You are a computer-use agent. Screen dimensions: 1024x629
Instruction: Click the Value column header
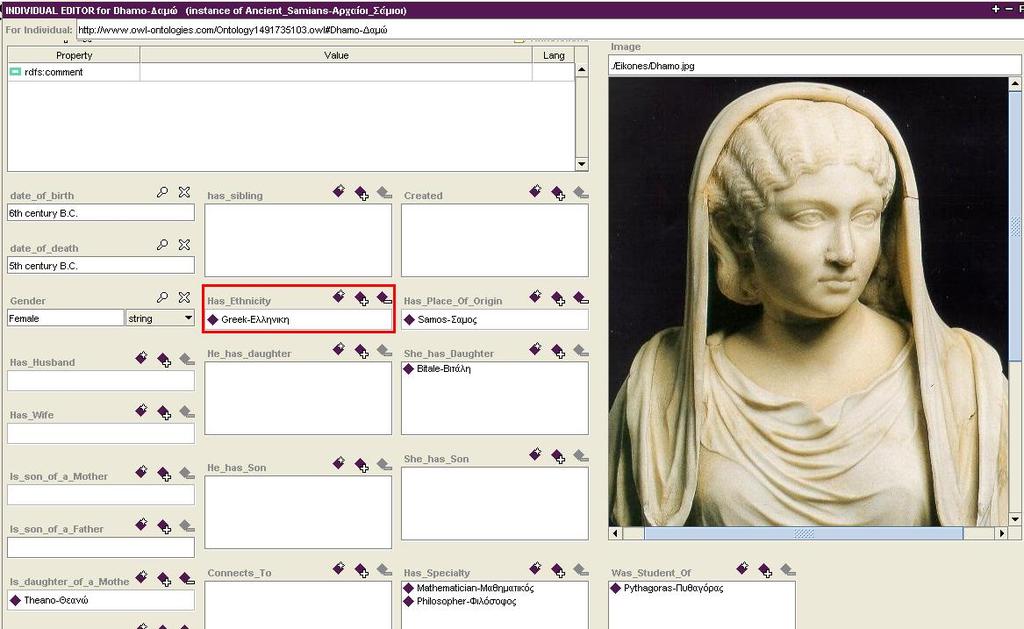click(336, 56)
